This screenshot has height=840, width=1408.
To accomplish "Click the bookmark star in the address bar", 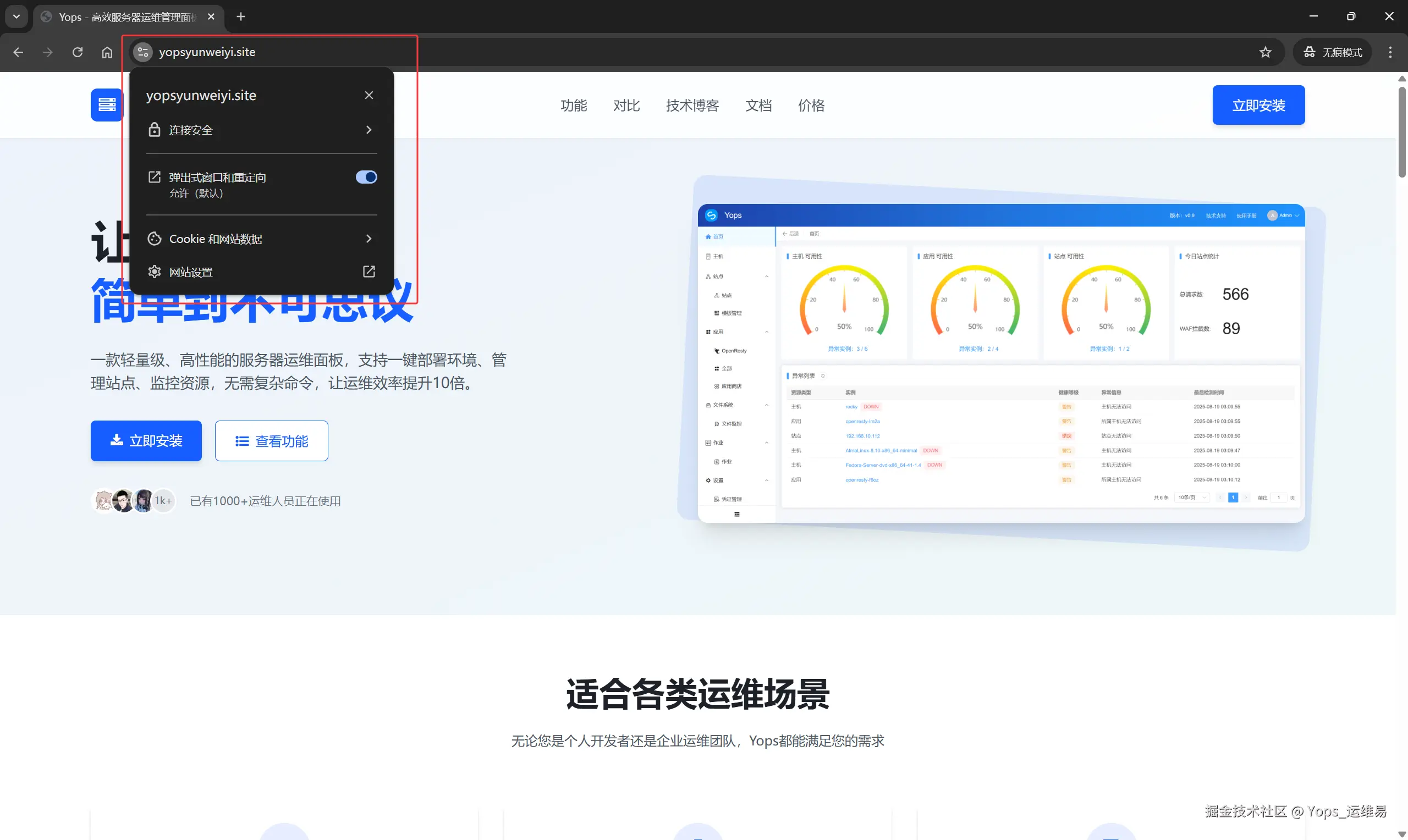I will [1266, 52].
